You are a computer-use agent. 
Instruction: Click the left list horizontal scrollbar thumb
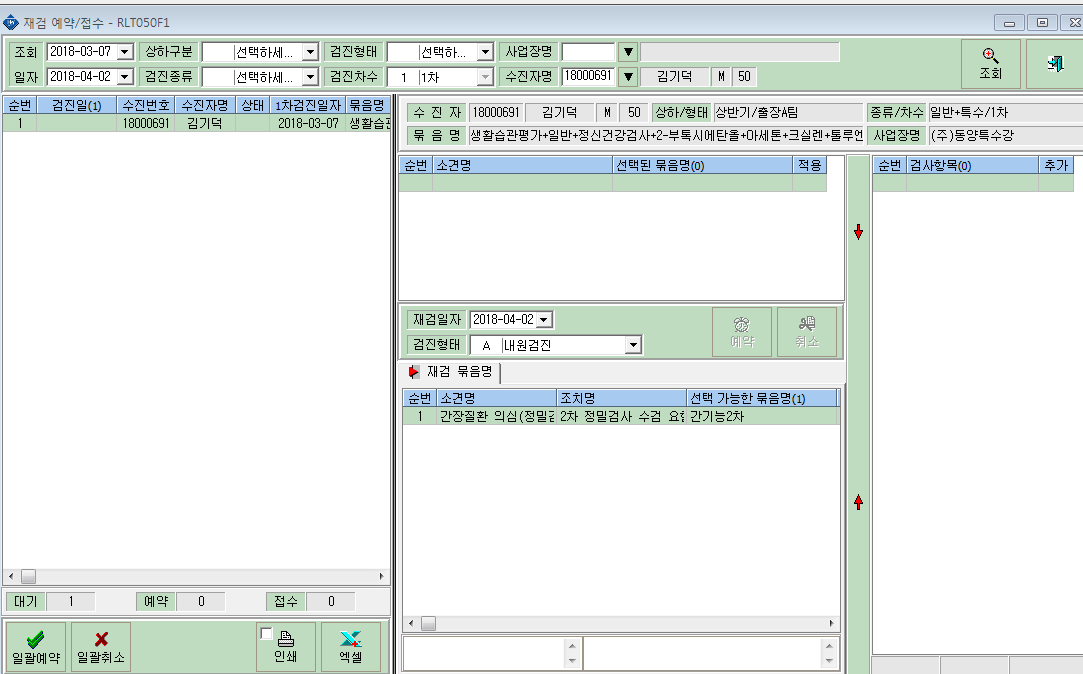pos(28,576)
